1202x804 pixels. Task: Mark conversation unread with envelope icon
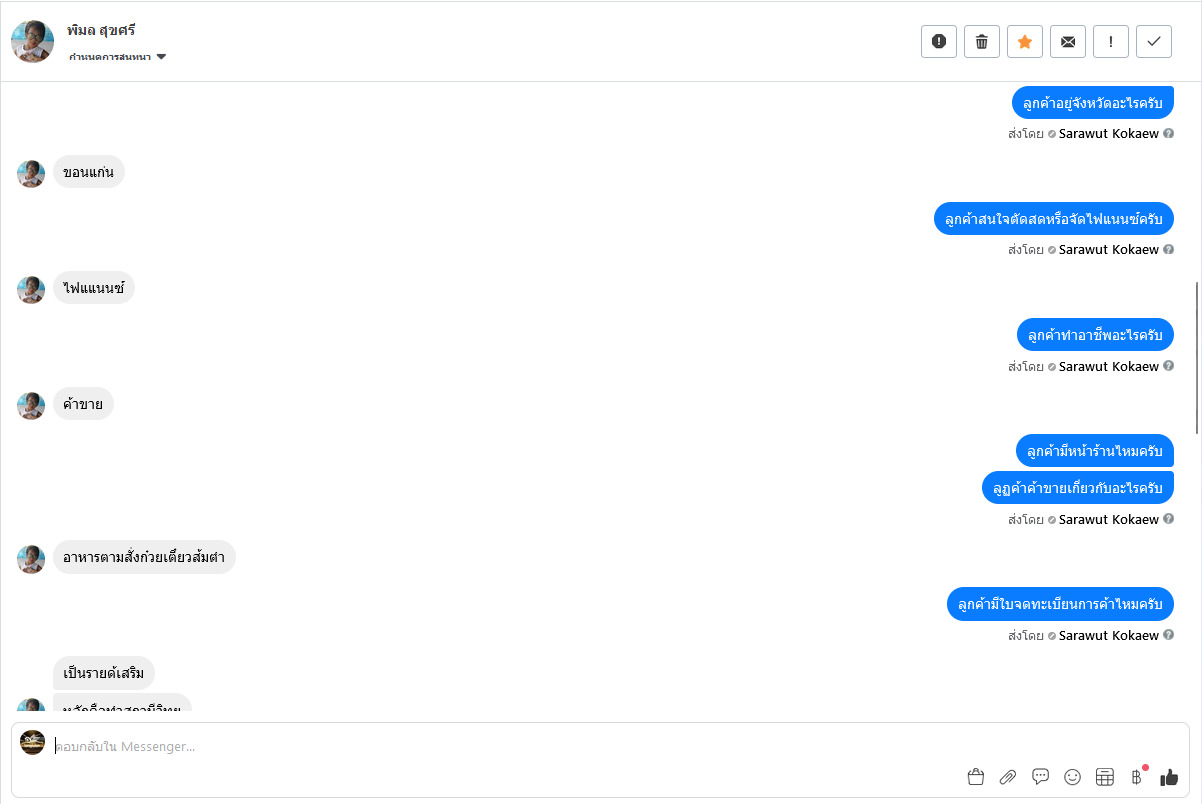1067,41
